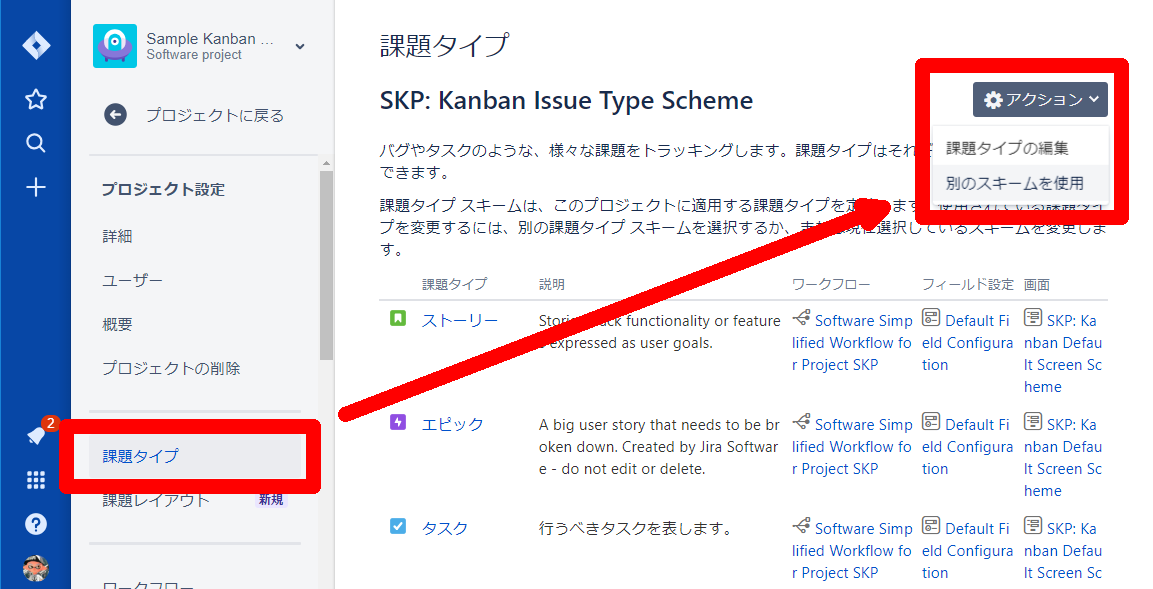The width and height of the screenshot is (1153, 589).
Task: Select プロジェクトの削除 in sidebar
Action: pyautogui.click(x=171, y=368)
